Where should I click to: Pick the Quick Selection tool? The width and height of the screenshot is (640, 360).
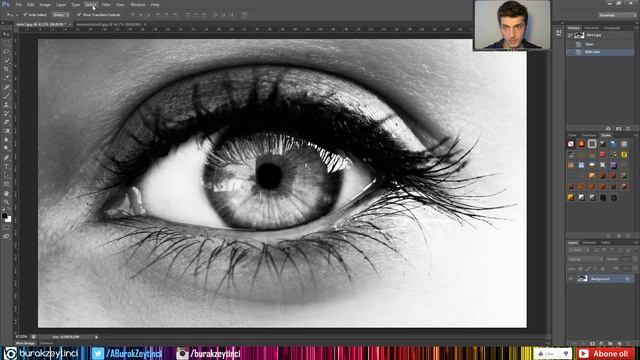(x=6, y=60)
